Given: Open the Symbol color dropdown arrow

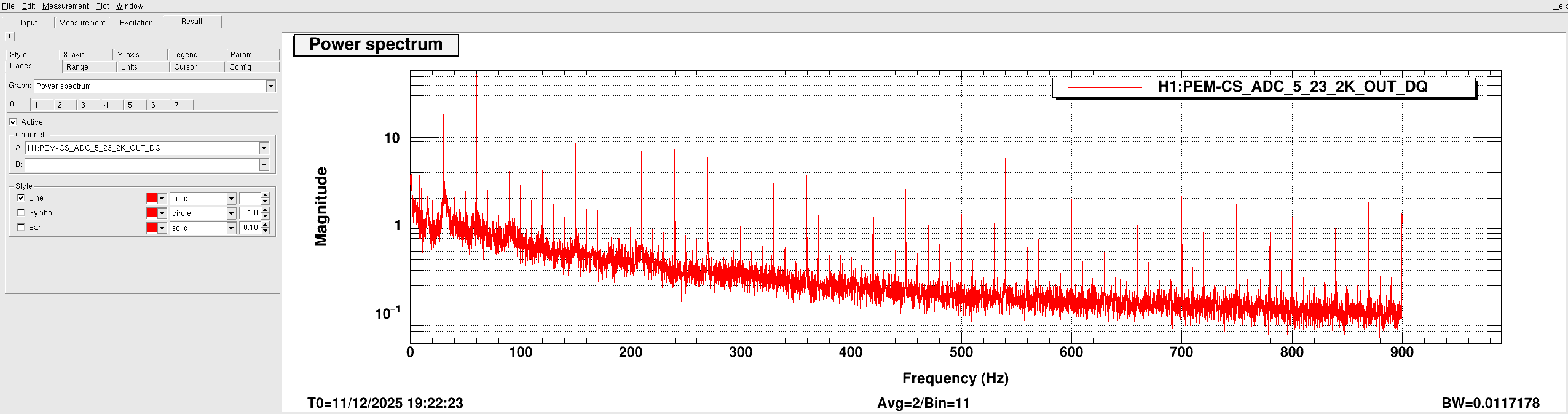Looking at the screenshot, I should pyautogui.click(x=162, y=213).
